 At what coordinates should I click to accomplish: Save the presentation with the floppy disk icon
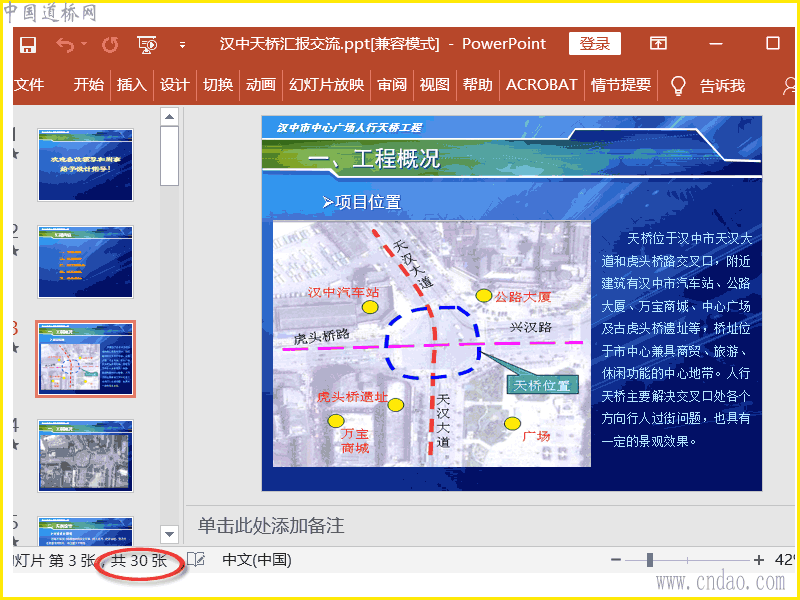28,44
